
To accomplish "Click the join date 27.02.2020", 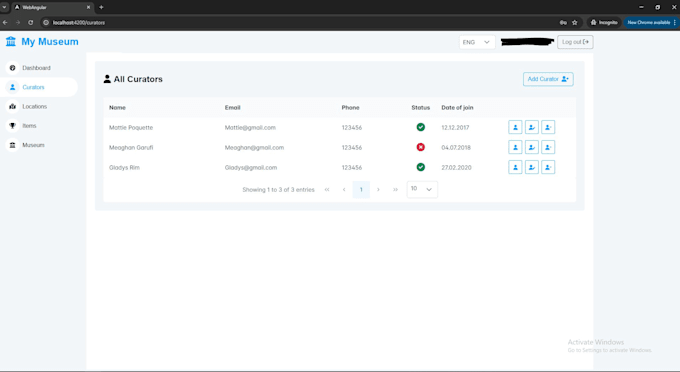I will click(457, 167).
